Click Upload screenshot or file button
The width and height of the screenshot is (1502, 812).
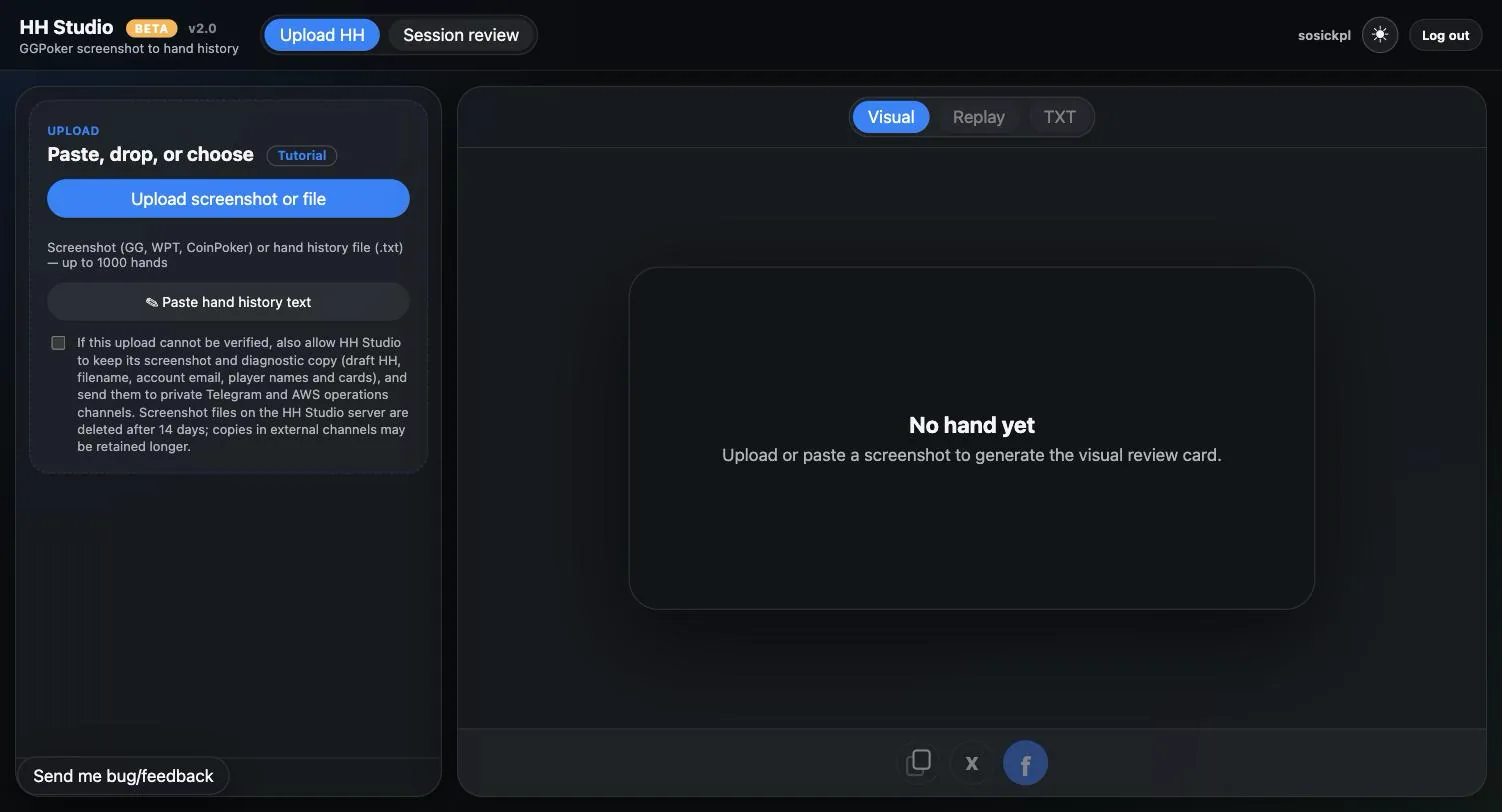(x=228, y=198)
